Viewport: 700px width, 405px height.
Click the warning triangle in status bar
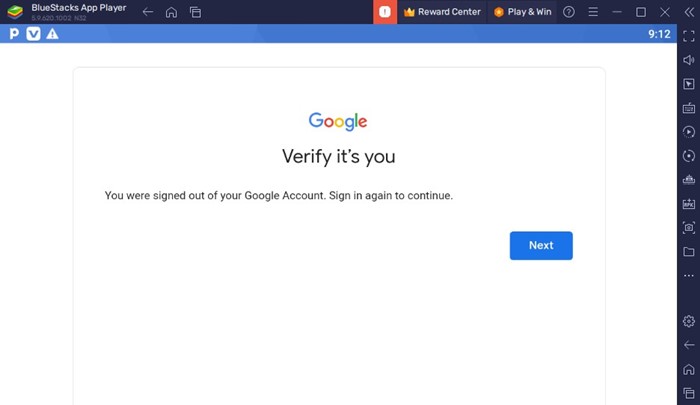coord(52,34)
